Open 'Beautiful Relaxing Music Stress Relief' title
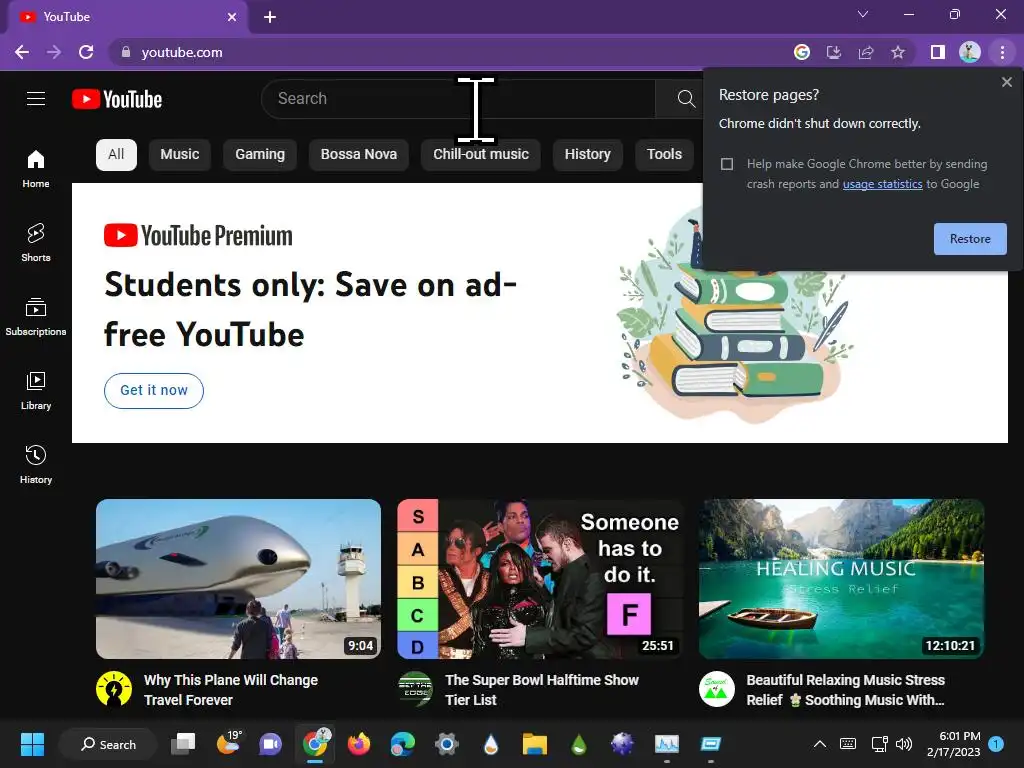Image resolution: width=1024 pixels, height=768 pixels. tap(845, 690)
